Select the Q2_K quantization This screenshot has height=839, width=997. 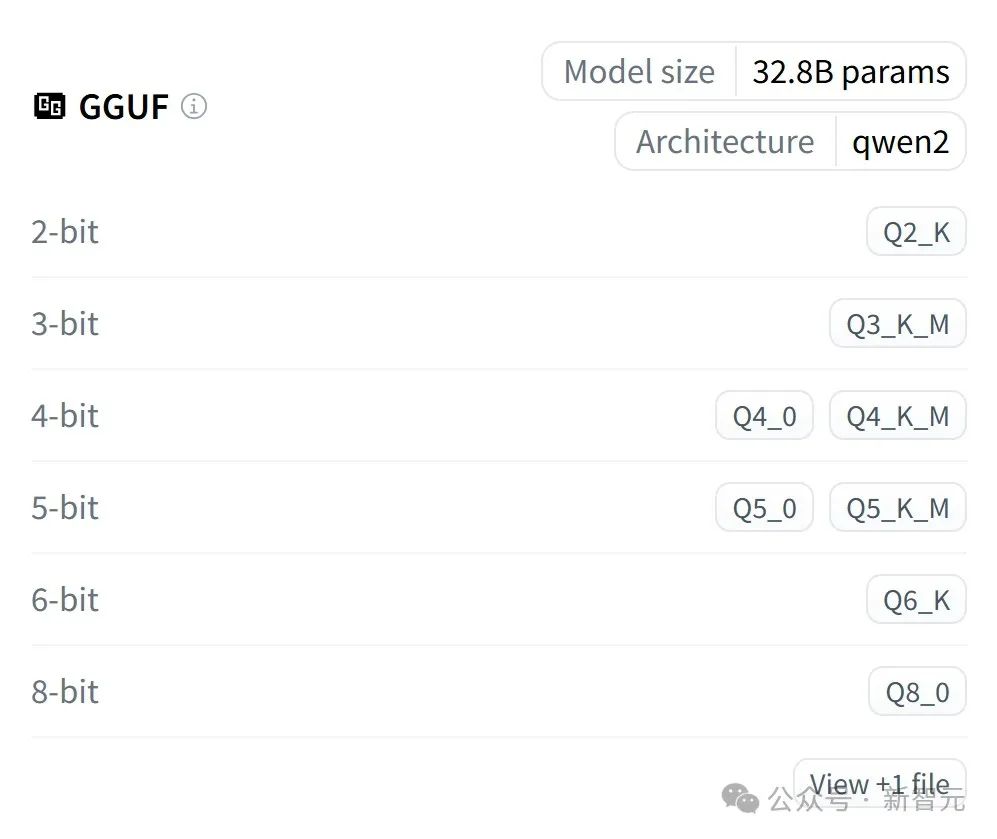916,231
